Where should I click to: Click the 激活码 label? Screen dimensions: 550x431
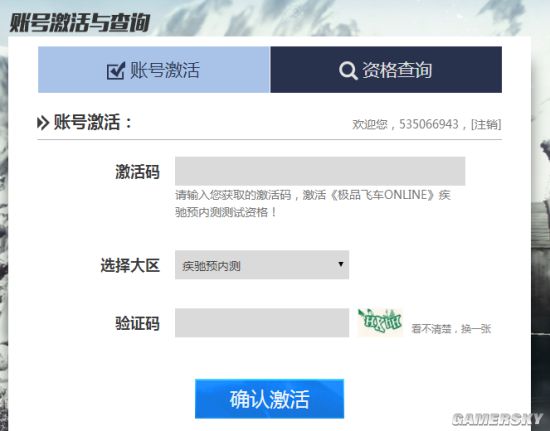click(x=138, y=172)
